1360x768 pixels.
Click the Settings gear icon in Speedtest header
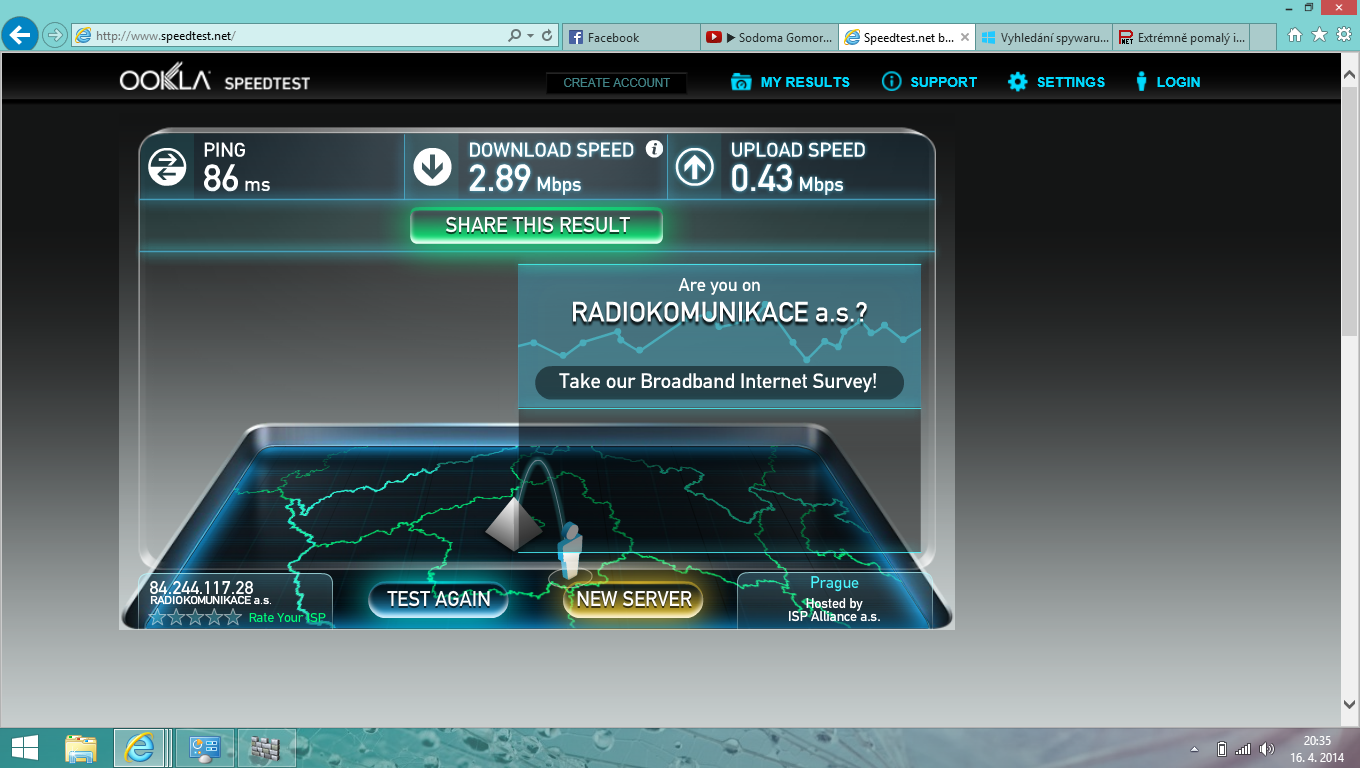[1017, 82]
